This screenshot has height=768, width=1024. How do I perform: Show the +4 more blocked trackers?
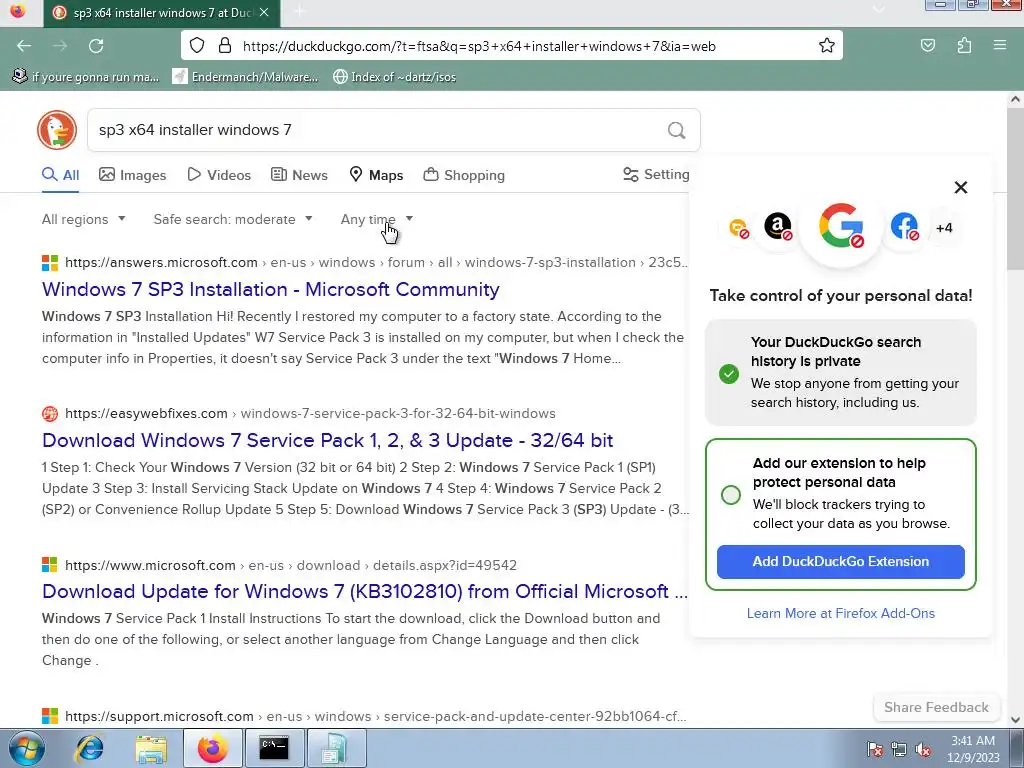[x=944, y=228]
